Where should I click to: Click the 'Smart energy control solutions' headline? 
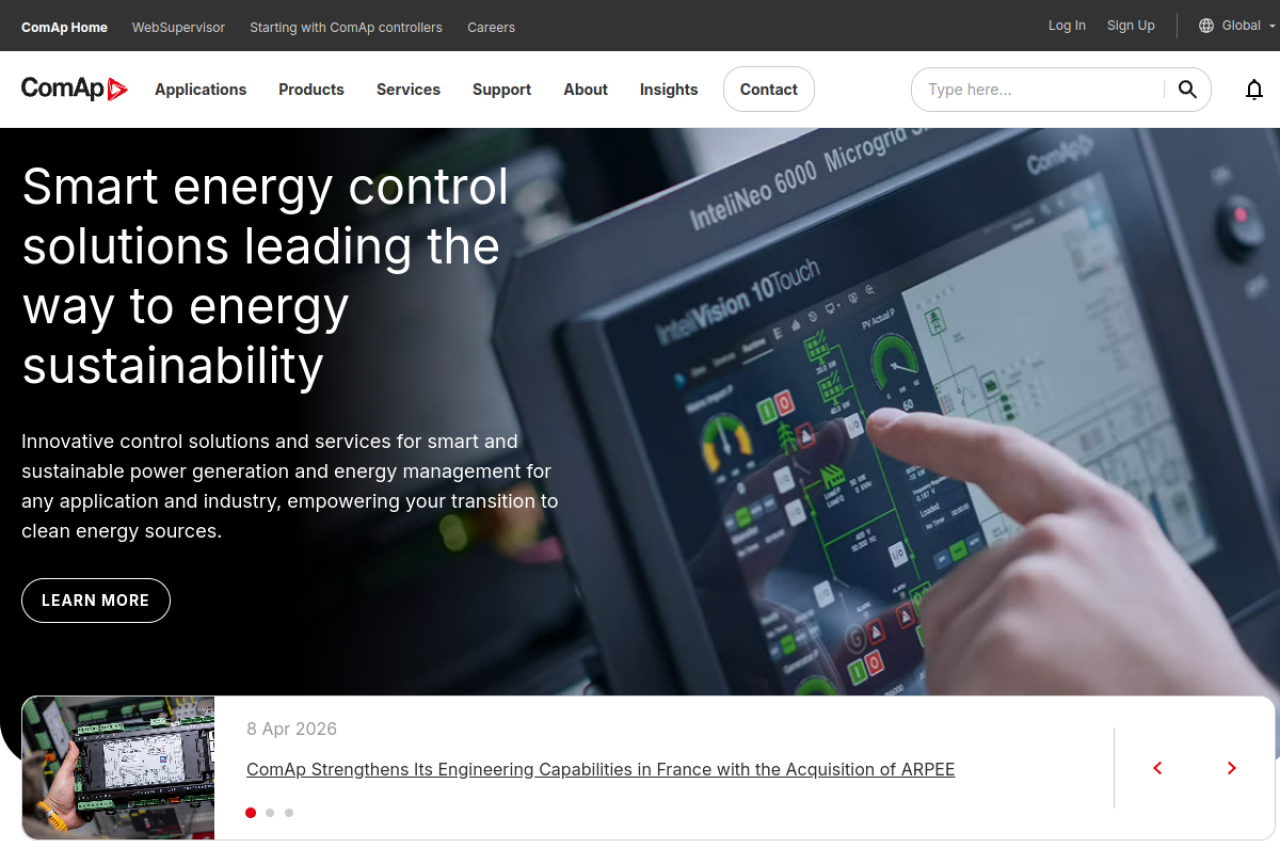[x=266, y=276]
